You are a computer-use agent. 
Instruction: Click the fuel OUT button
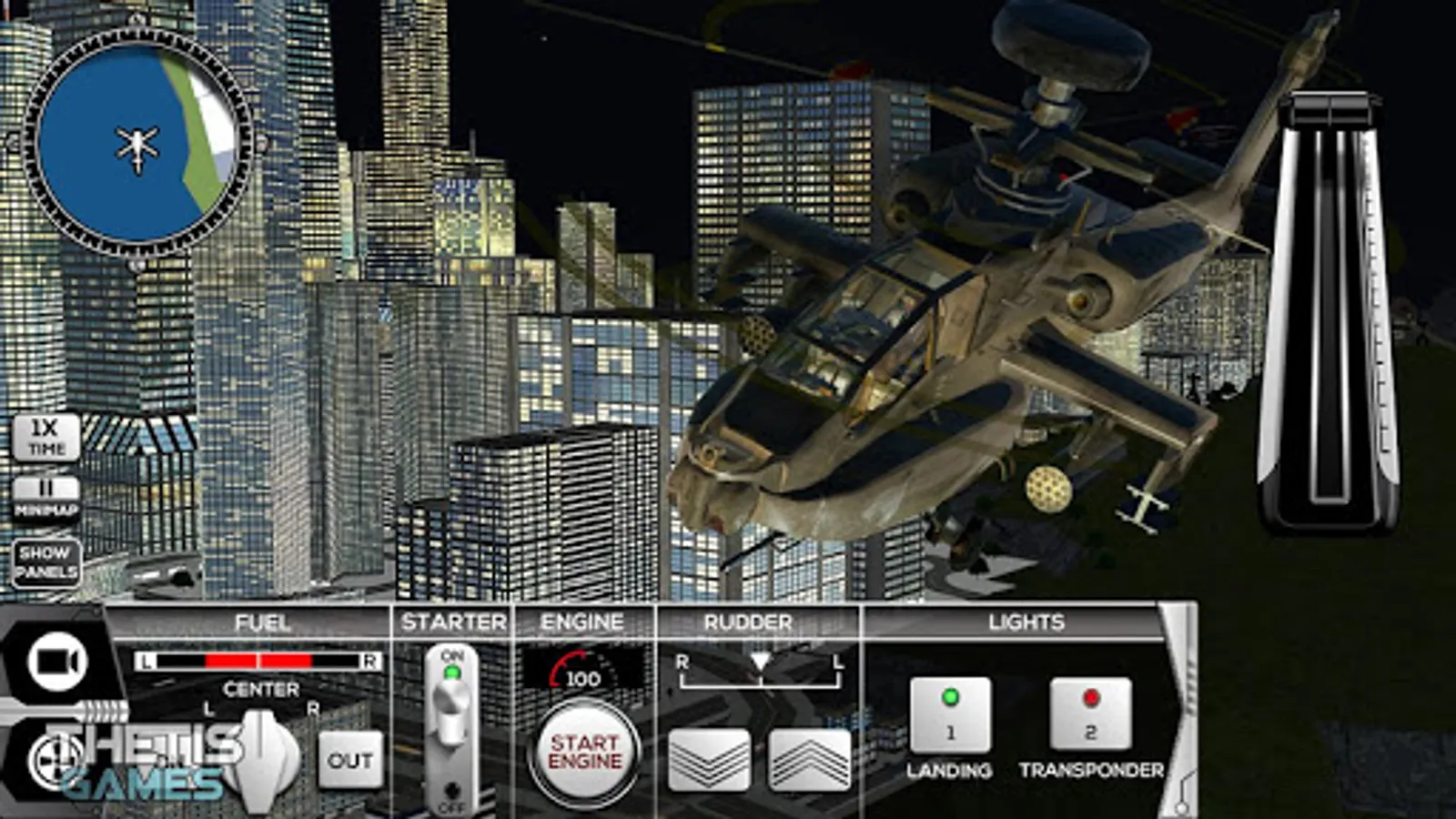pyautogui.click(x=350, y=760)
